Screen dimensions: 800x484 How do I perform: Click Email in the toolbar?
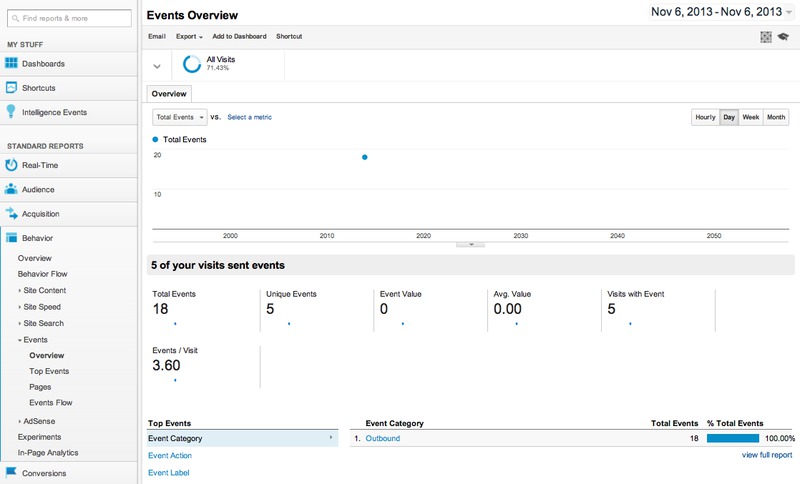[157, 37]
